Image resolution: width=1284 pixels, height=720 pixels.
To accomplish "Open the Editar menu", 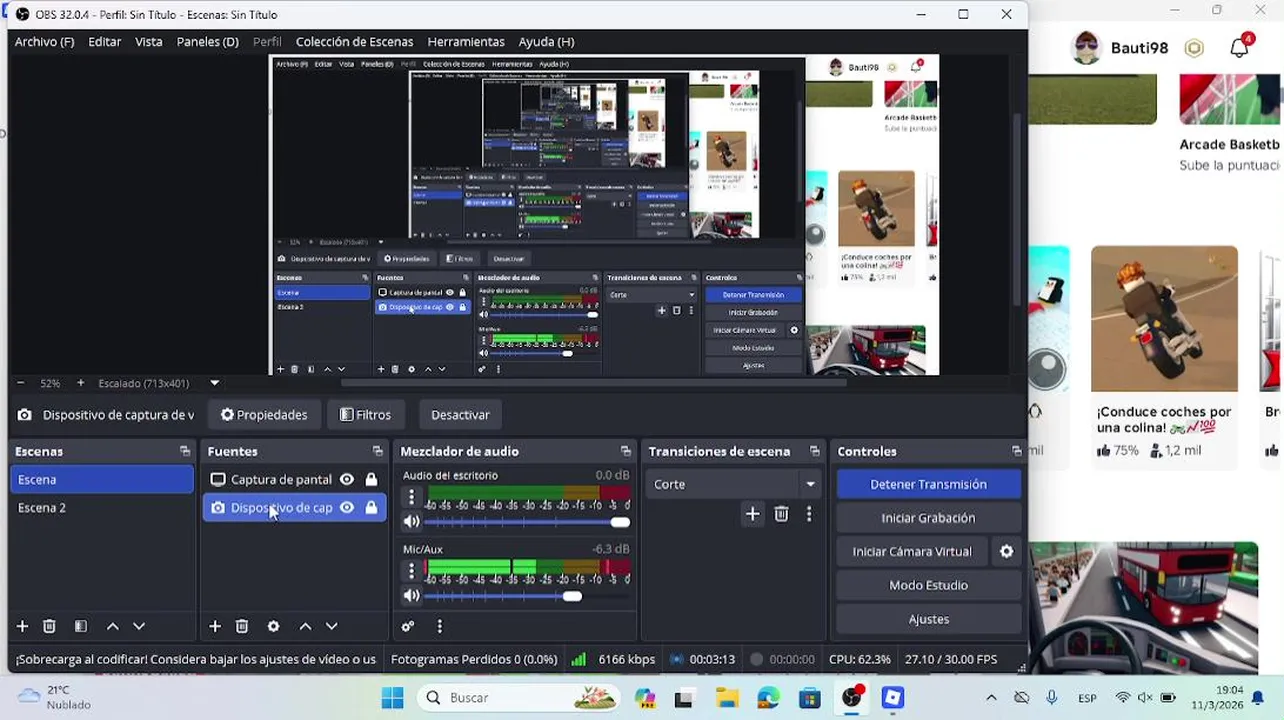I will pos(104,42).
